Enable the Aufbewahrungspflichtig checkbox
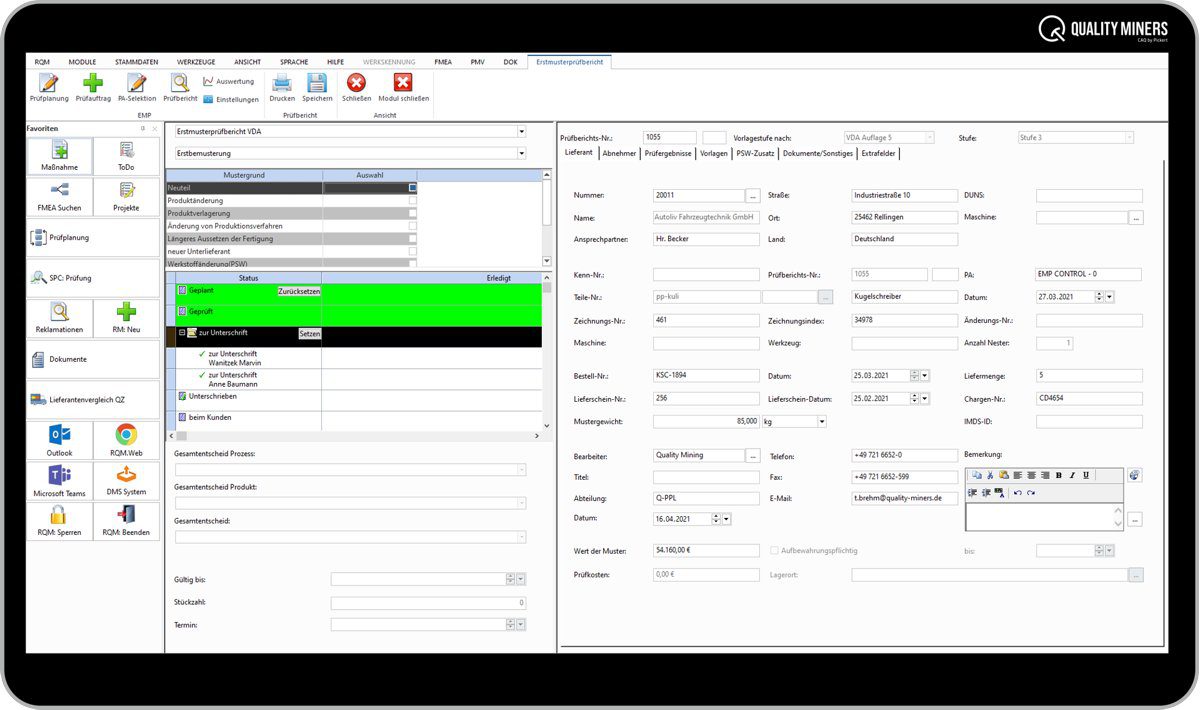 point(775,550)
